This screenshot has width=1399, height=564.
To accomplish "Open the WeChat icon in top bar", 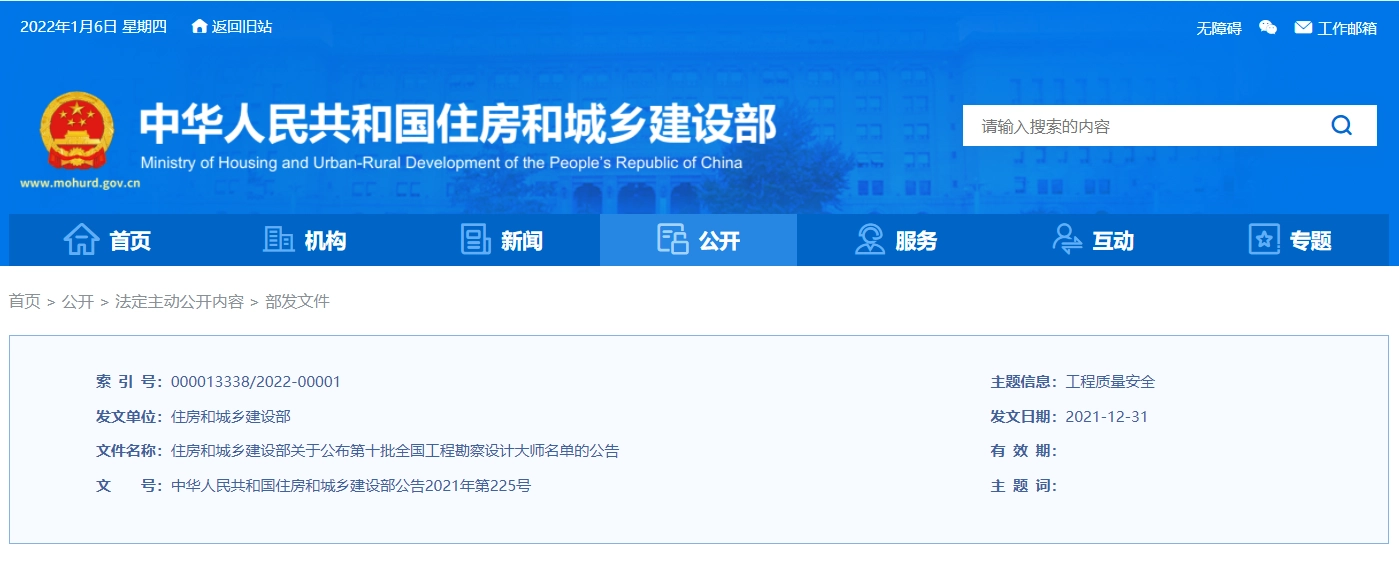I will (x=1267, y=28).
